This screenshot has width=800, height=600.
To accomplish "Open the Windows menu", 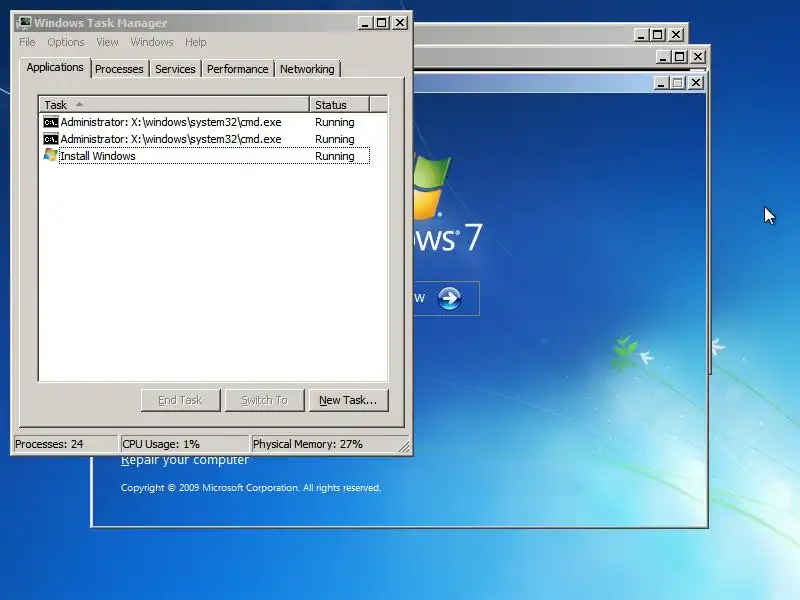I will point(152,42).
